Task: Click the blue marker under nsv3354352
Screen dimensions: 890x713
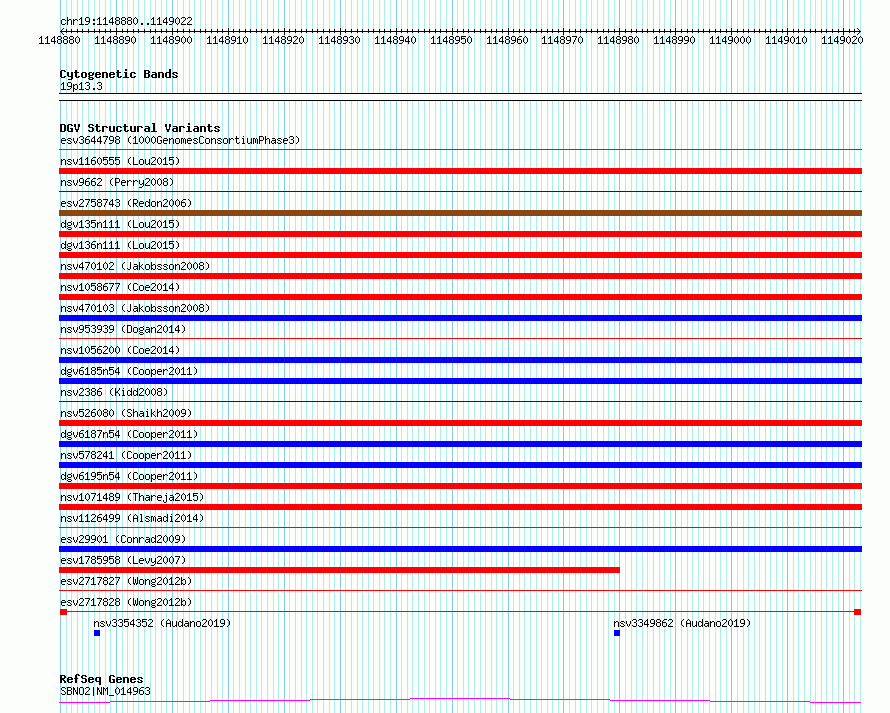Action: 97,633
